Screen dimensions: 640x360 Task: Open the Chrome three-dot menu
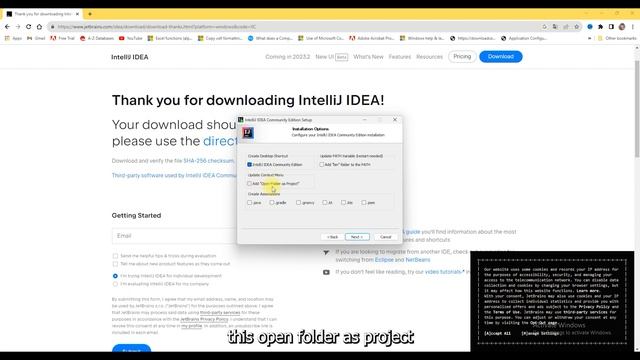(633, 27)
